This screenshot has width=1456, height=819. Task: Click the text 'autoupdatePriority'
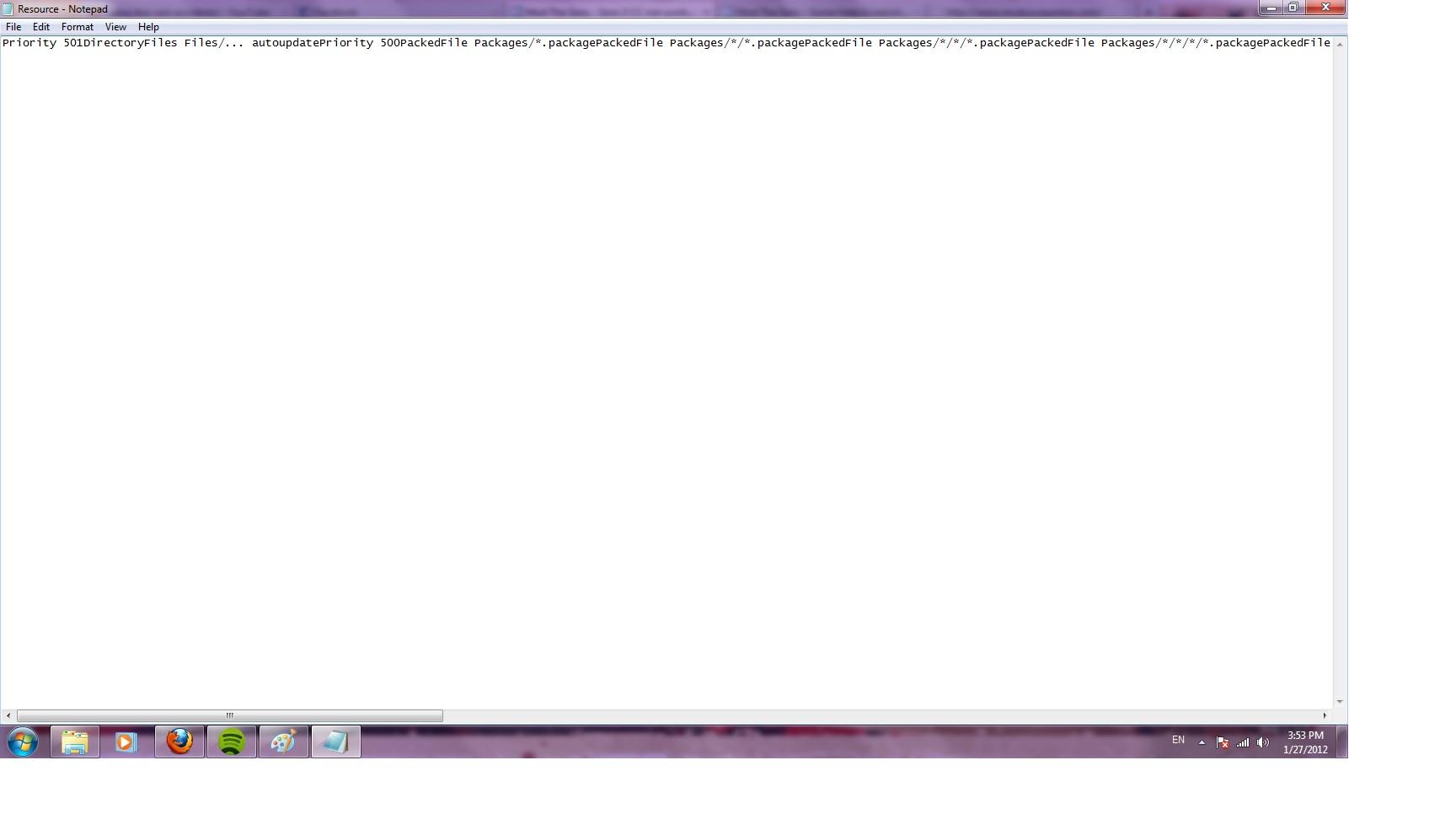[x=313, y=43]
